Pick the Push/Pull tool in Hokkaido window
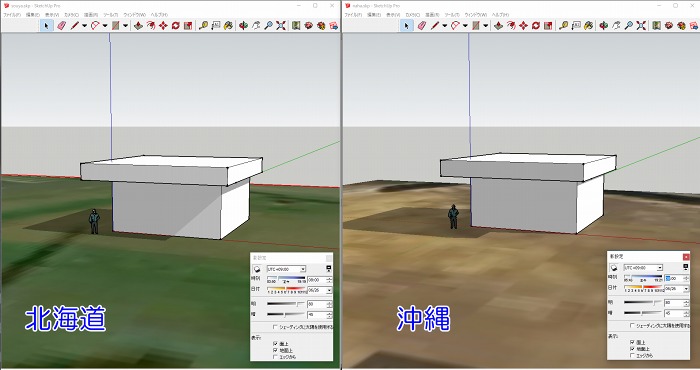The height and width of the screenshot is (370, 700). coord(138,26)
